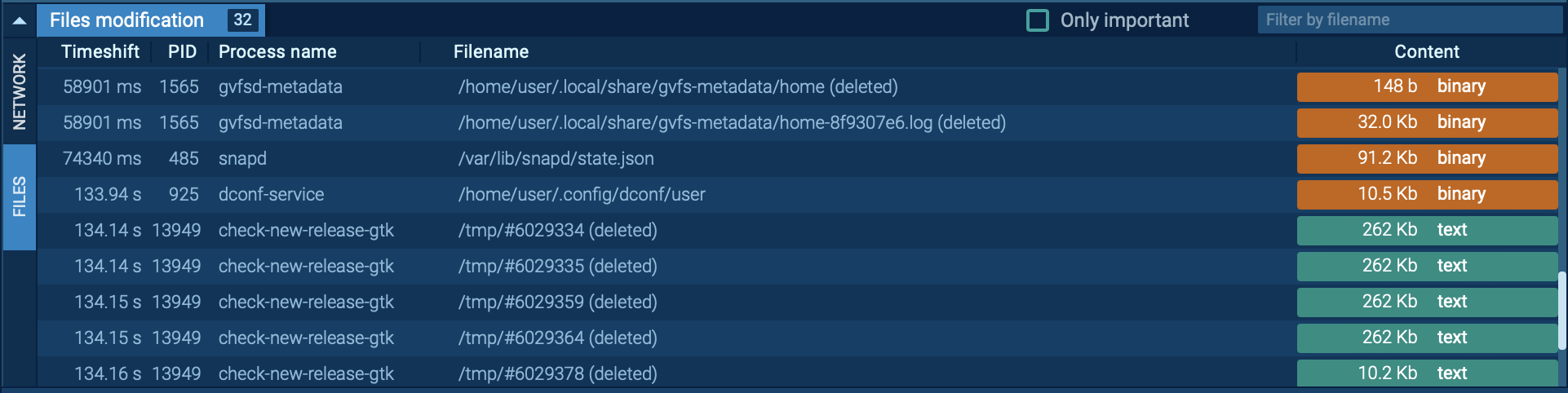The width and height of the screenshot is (1568, 393).
Task: Open 10.5 Kb dconf binary content
Action: (1427, 194)
